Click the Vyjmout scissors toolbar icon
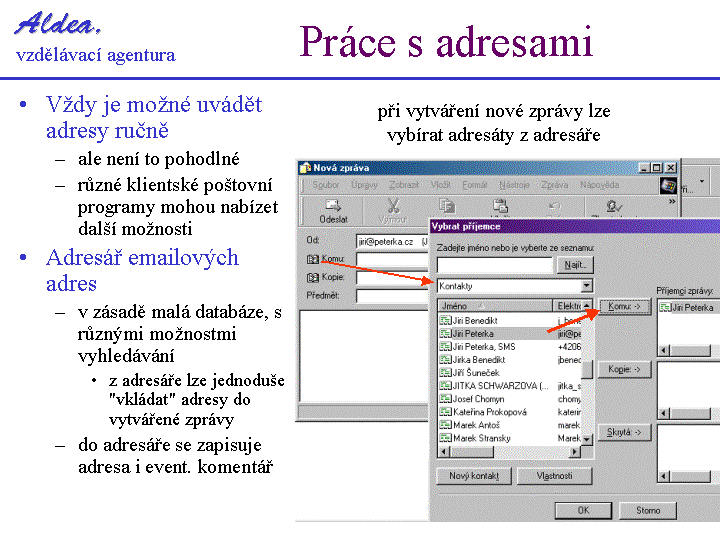Viewport: 720px width, 540px height. coord(394,205)
